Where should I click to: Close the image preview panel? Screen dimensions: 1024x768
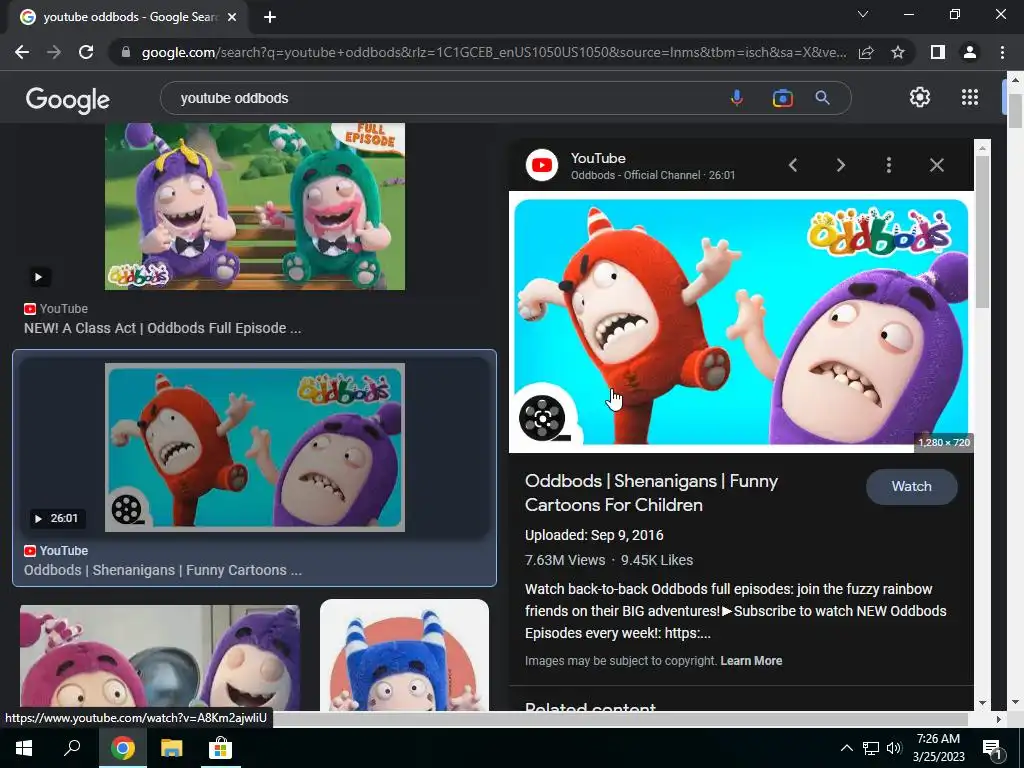pos(936,165)
